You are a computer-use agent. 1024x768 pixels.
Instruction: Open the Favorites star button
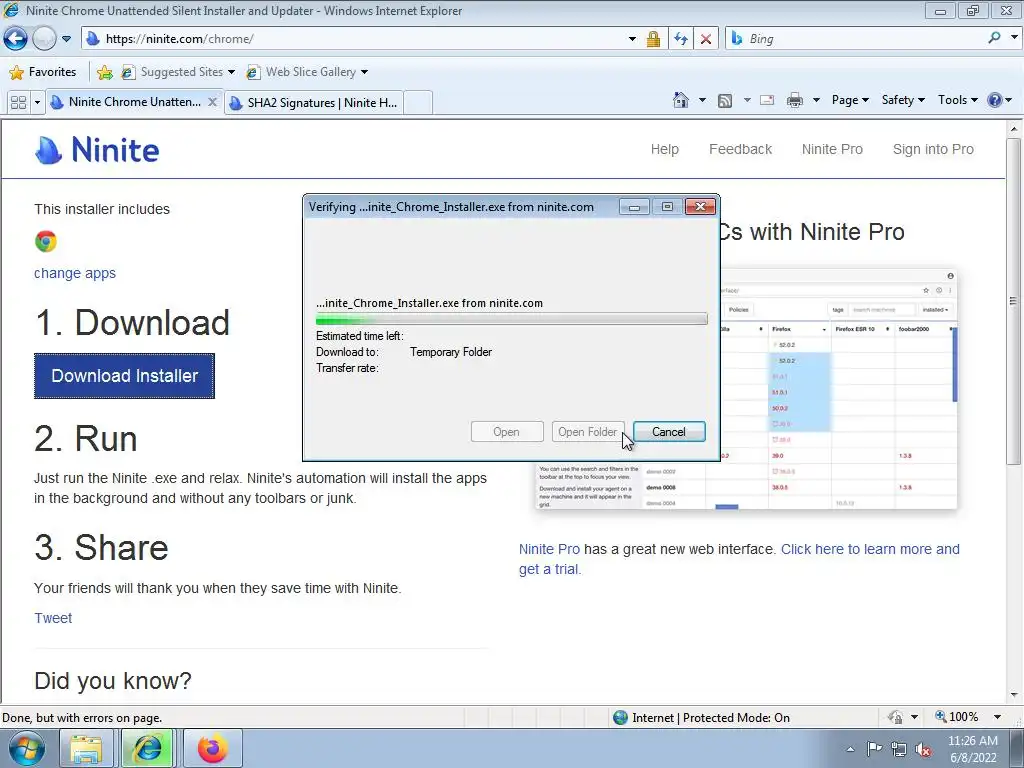pos(43,72)
